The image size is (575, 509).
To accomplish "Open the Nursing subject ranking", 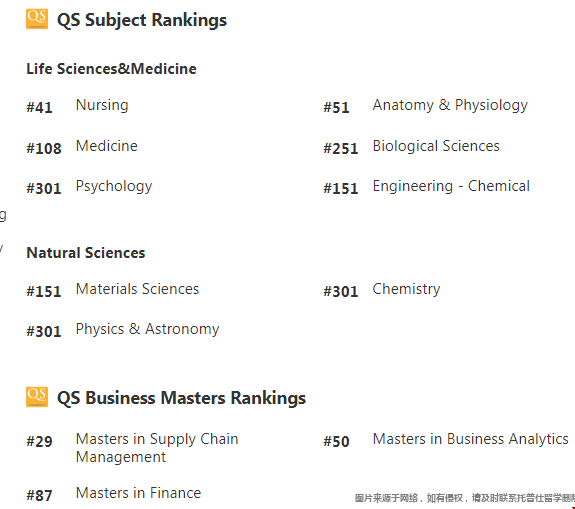I will [x=102, y=106].
